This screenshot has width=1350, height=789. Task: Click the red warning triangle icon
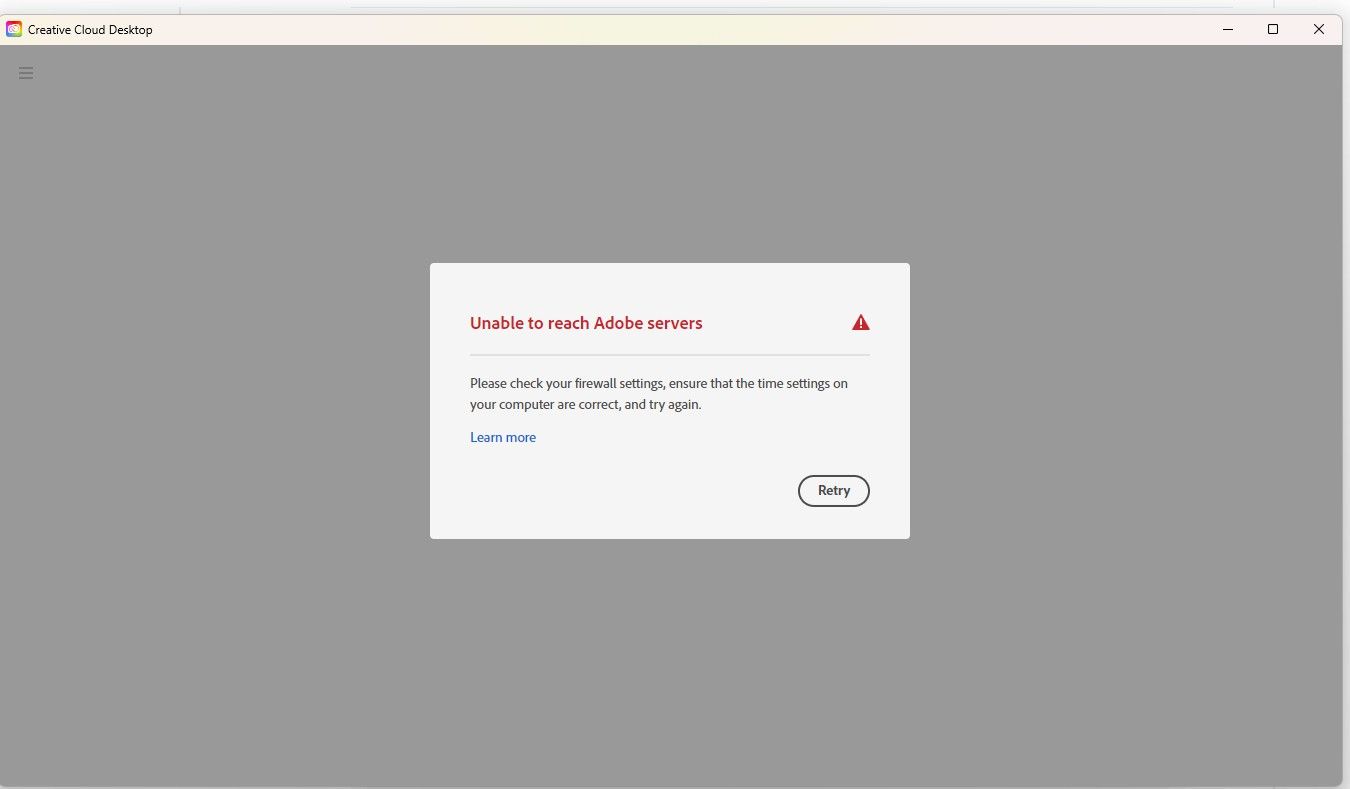pyautogui.click(x=861, y=322)
